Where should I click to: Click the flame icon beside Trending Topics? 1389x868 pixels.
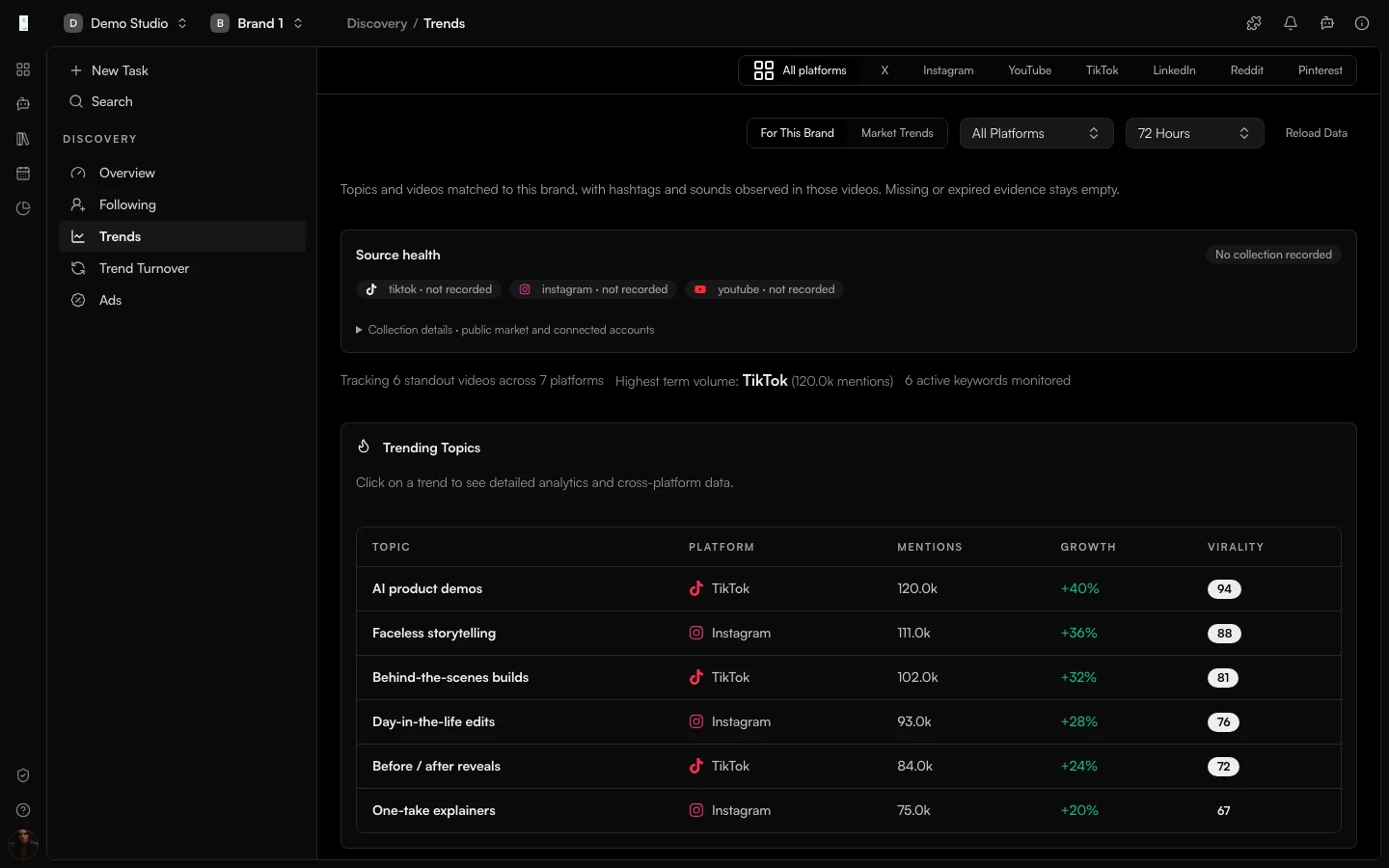tap(364, 447)
